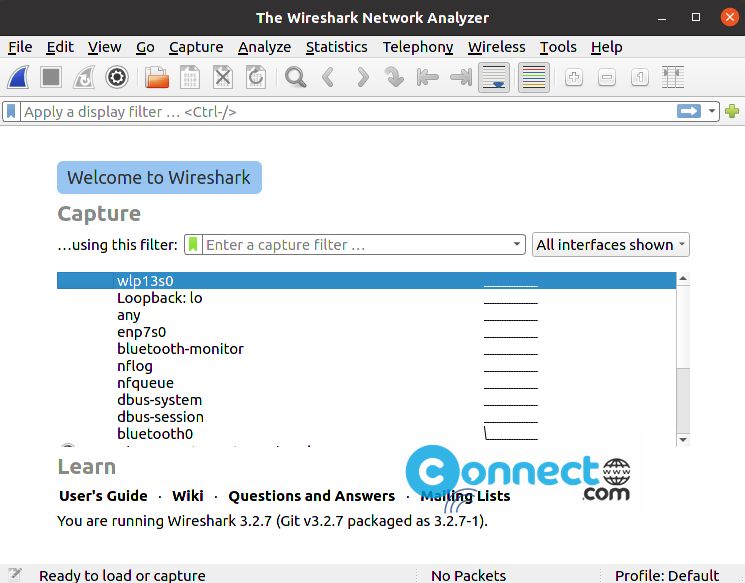Toggle packet colorization rules button
The height and width of the screenshot is (583, 745).
pyautogui.click(x=534, y=77)
